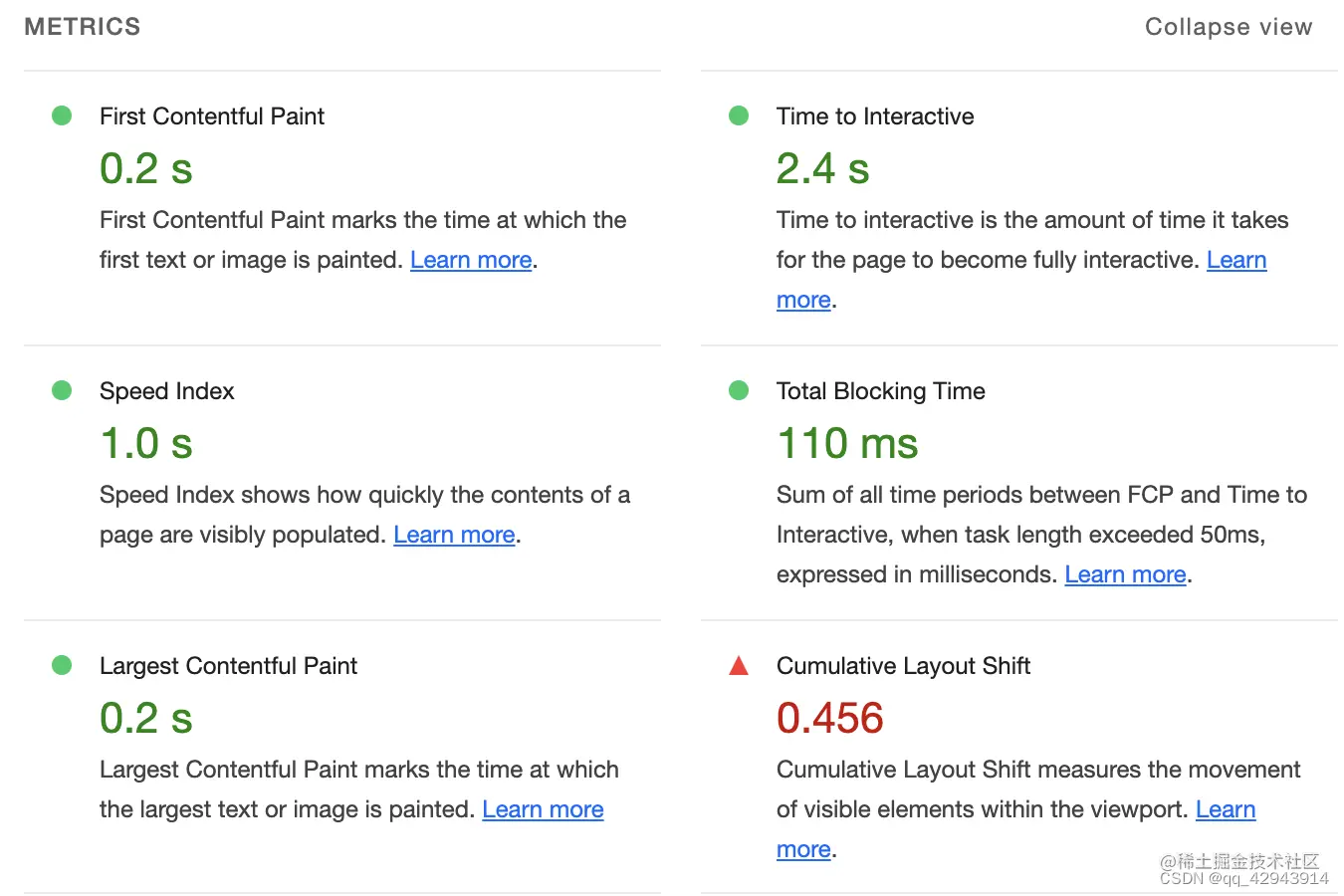1344x896 pixels.
Task: Click the green dot beside First Contentful Paint
Action: pos(62,115)
